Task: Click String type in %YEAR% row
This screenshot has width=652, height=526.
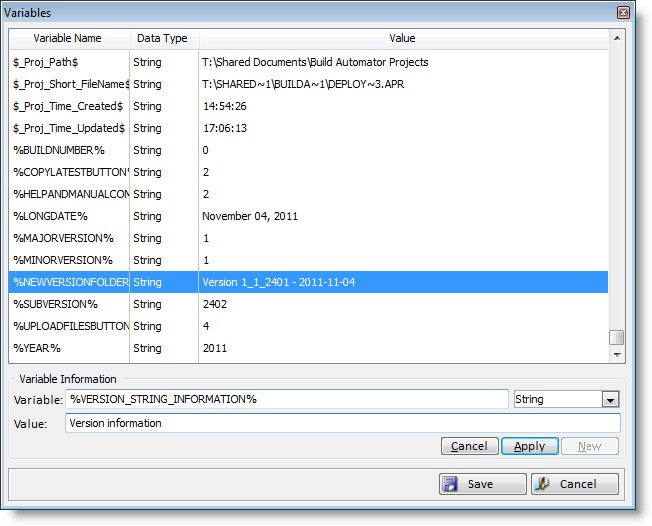Action: pos(147,348)
